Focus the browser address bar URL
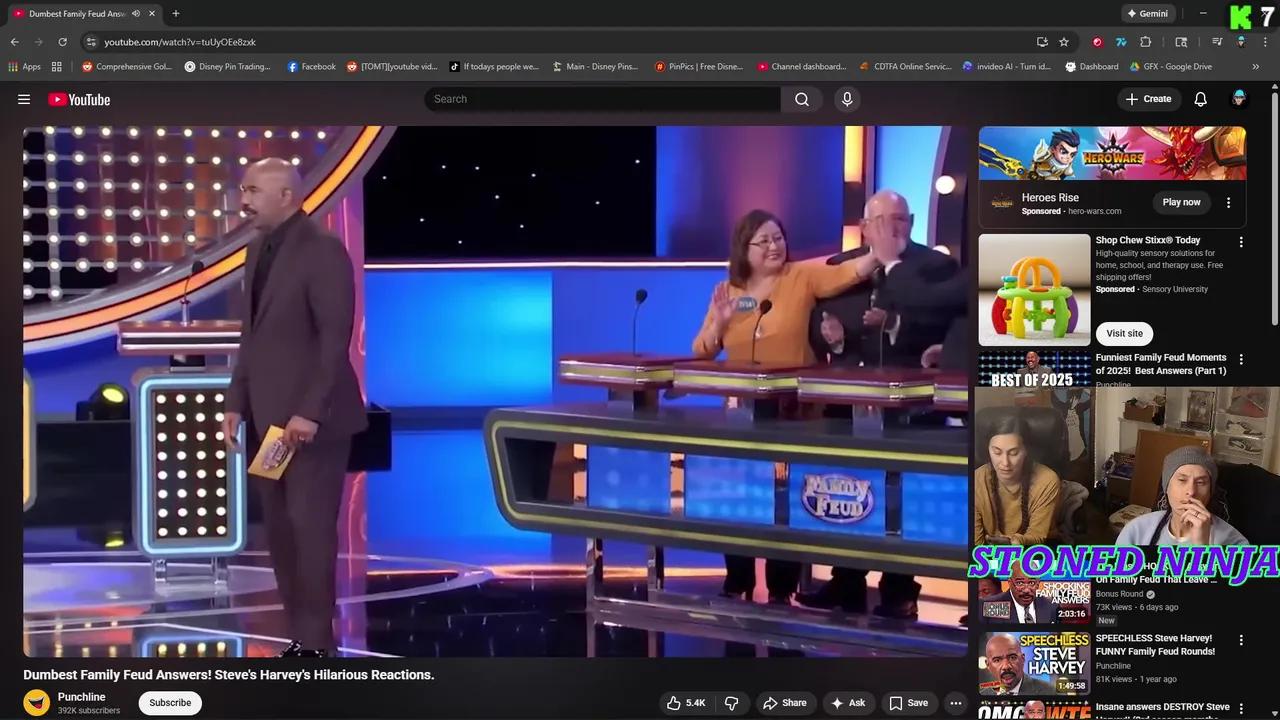The width and height of the screenshot is (1280, 720). [x=180, y=42]
